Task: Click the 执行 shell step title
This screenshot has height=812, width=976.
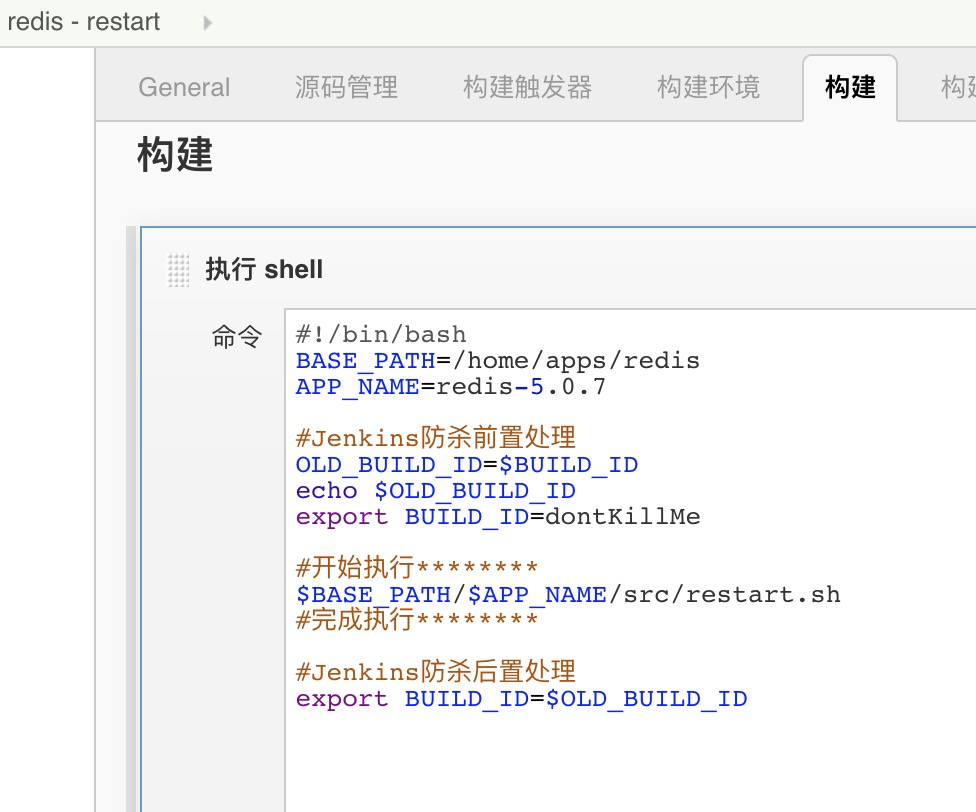Action: 264,269
